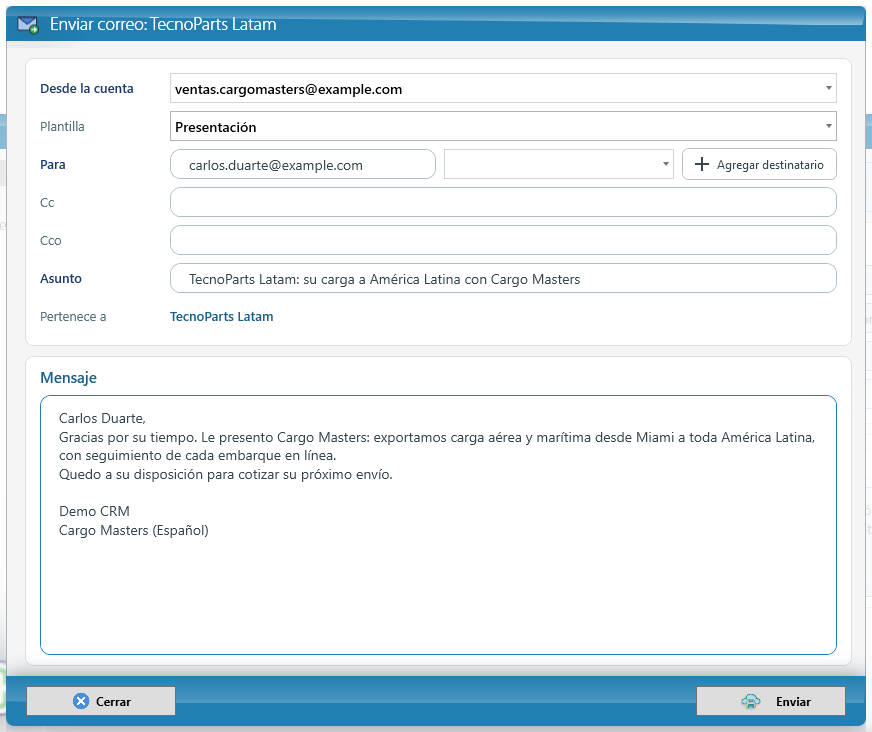Screen dimensions: 872x732
Task: Click the 'Pertenece a' label
Action: click(x=73, y=316)
